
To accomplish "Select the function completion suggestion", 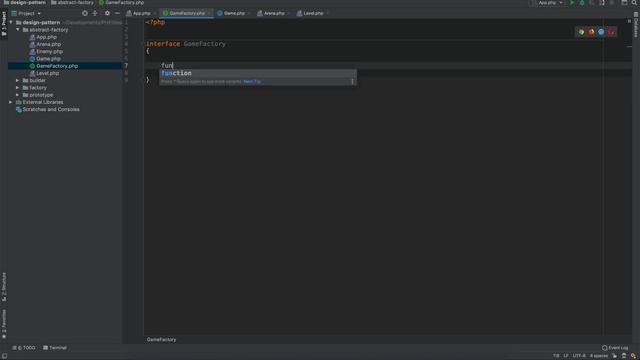I will point(258,73).
